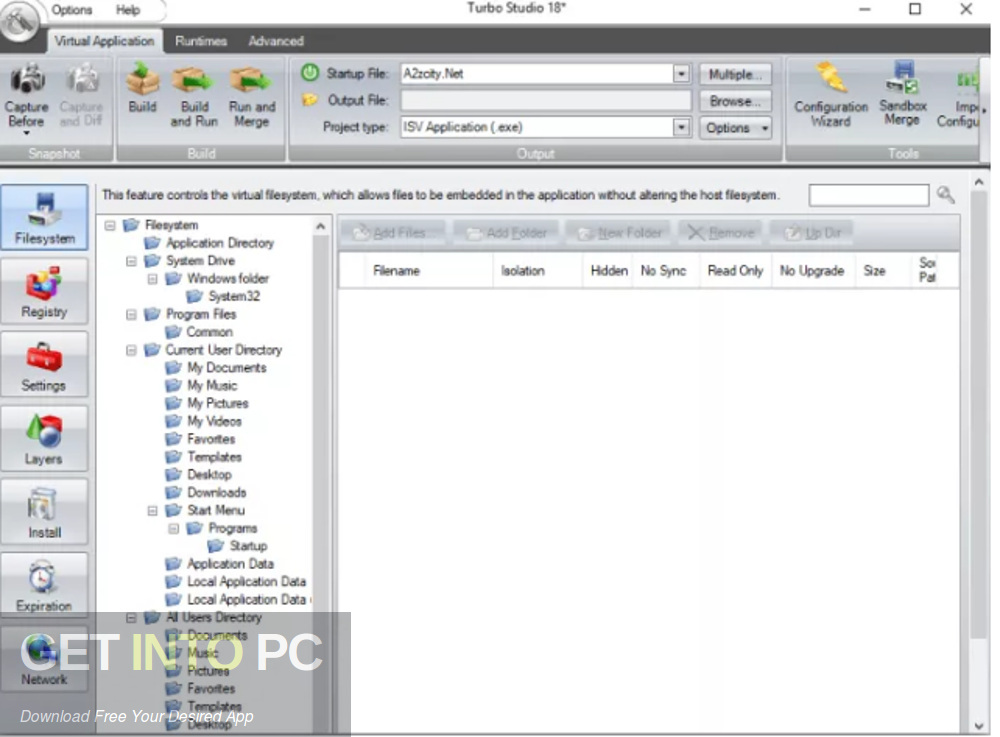Collapse the Filesystem root node
Image resolution: width=1000 pixels, height=737 pixels.
point(110,226)
